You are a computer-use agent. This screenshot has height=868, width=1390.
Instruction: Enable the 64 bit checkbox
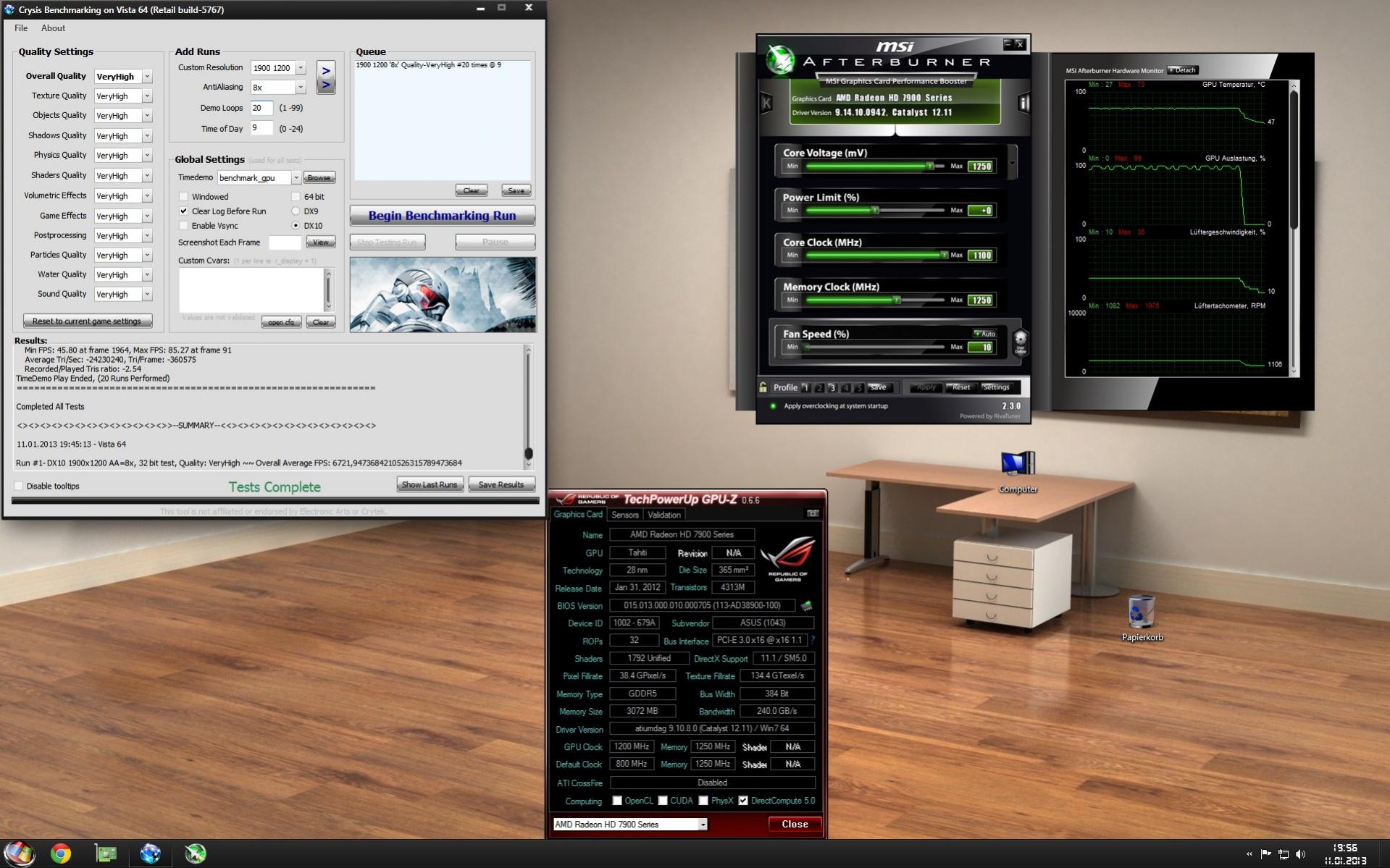296,196
